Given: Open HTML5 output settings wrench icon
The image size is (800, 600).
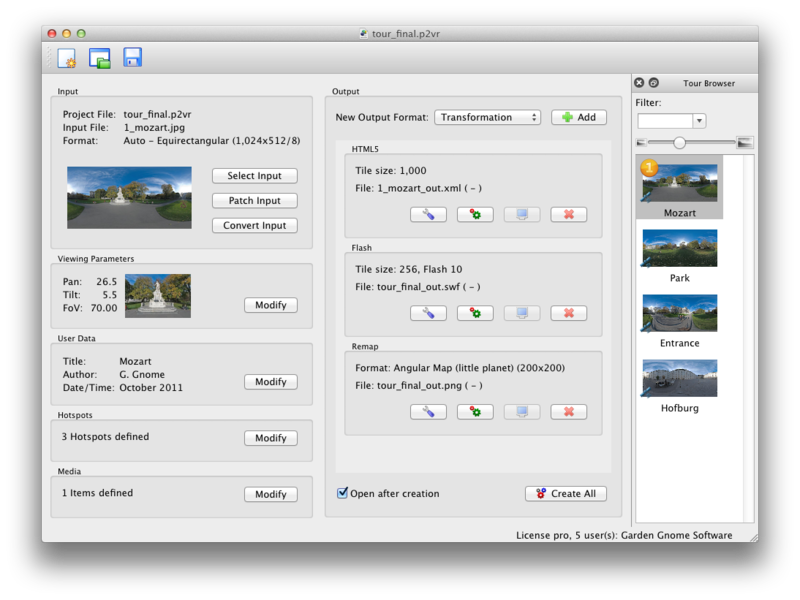Looking at the screenshot, I should tap(428, 215).
